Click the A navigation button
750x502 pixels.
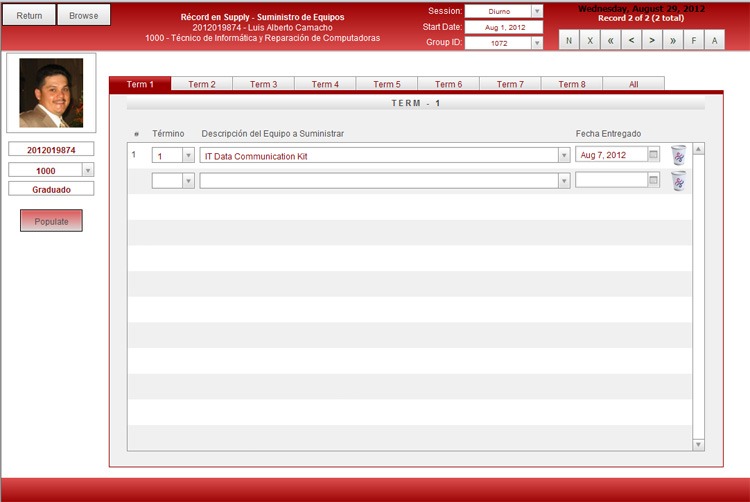click(x=714, y=40)
